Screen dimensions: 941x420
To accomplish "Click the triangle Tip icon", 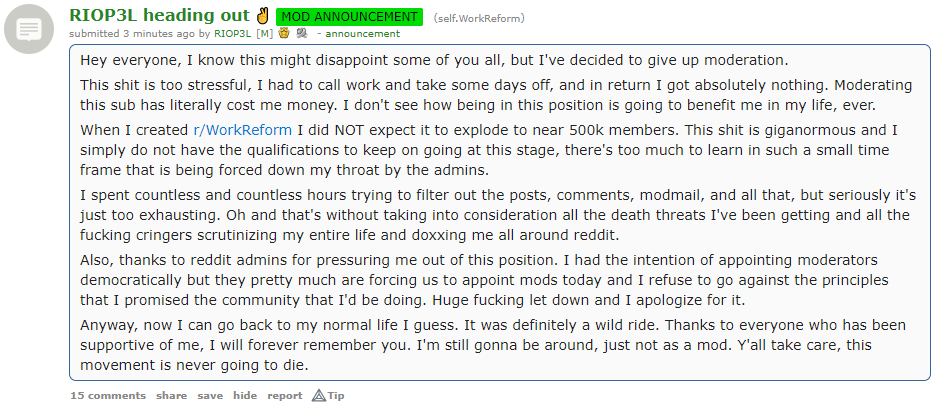I will [x=319, y=395].
